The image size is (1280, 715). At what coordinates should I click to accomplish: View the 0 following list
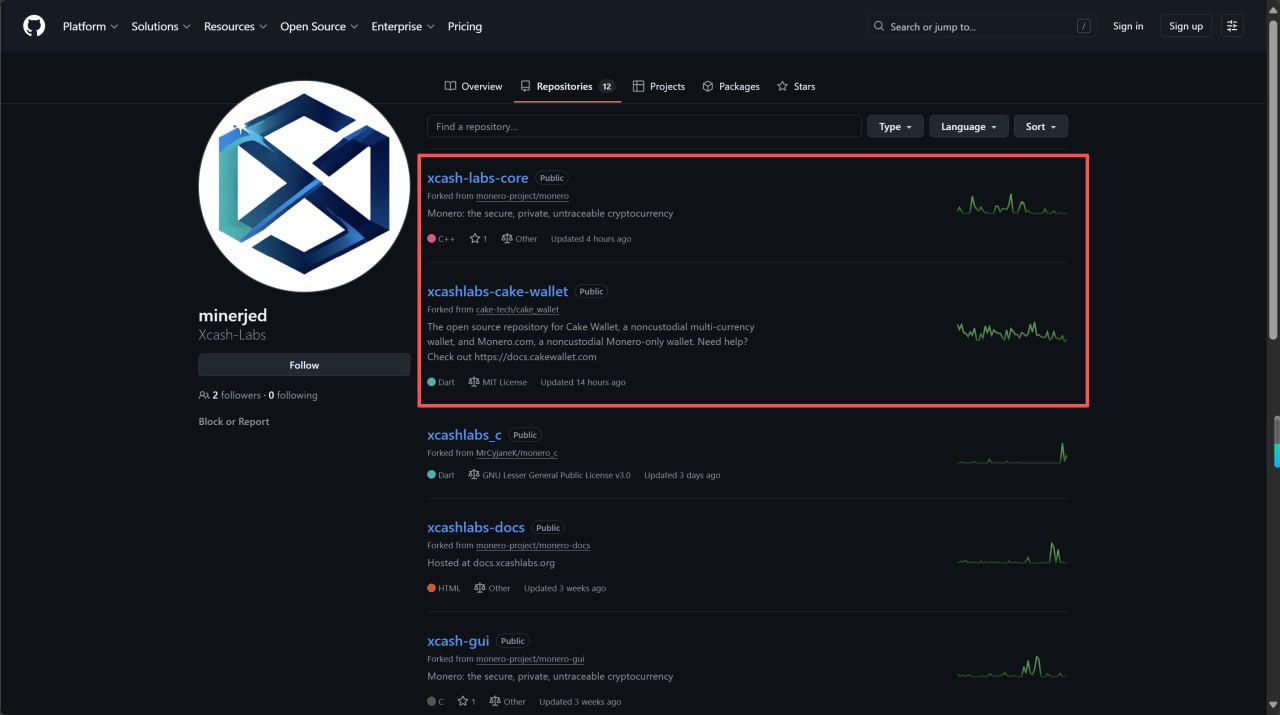pos(293,395)
